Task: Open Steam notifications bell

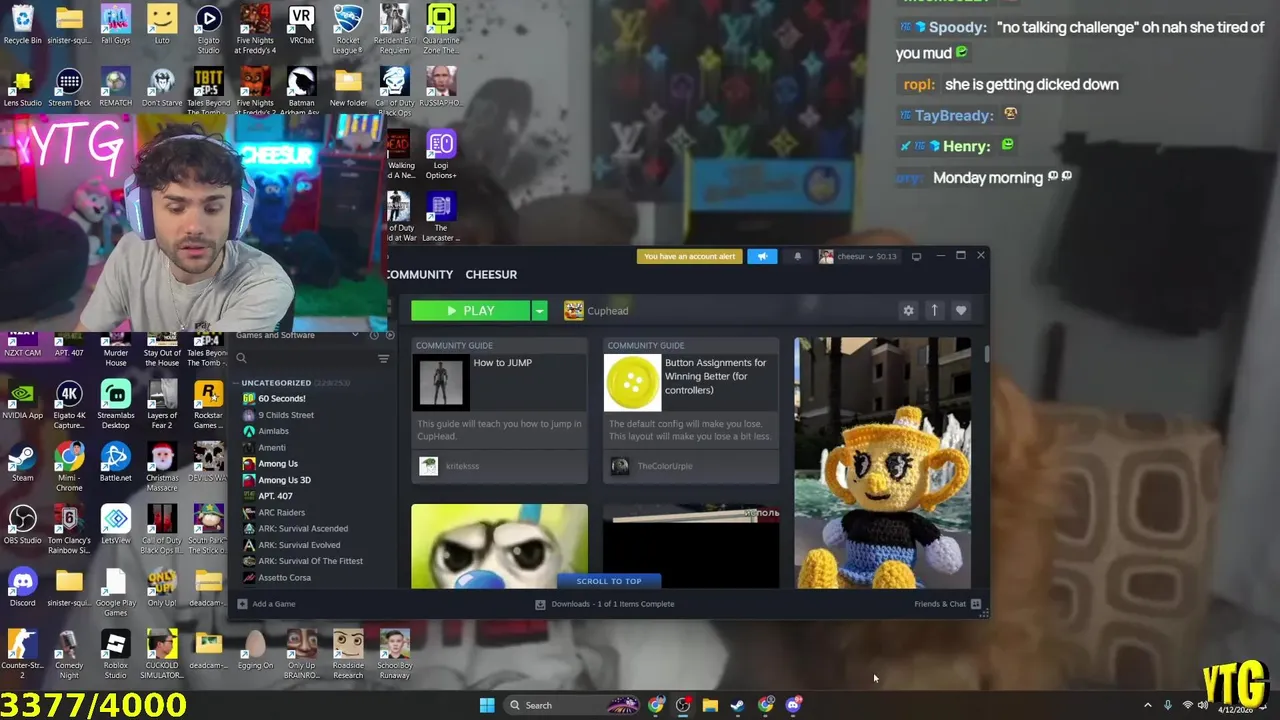Action: click(x=797, y=256)
